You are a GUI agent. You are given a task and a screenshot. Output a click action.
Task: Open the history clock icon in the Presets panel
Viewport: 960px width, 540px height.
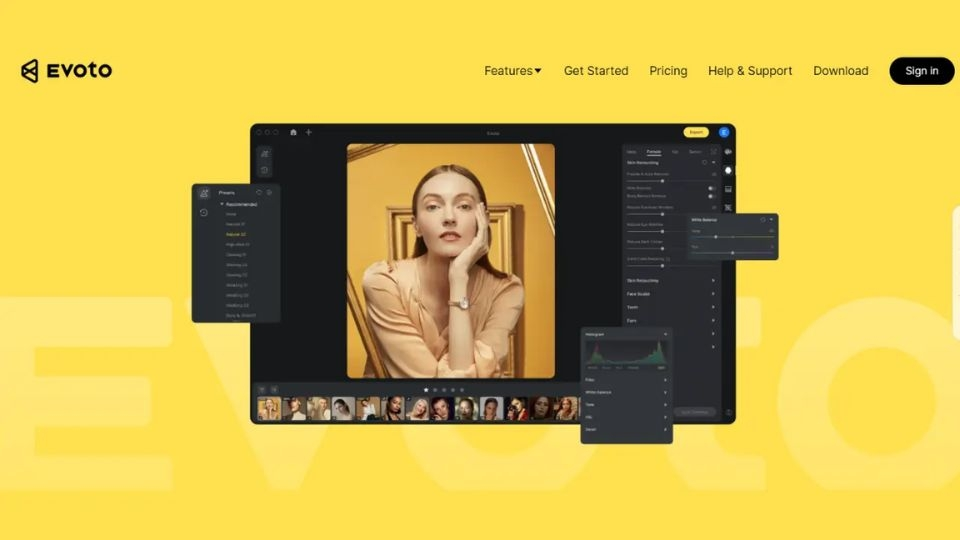point(204,212)
